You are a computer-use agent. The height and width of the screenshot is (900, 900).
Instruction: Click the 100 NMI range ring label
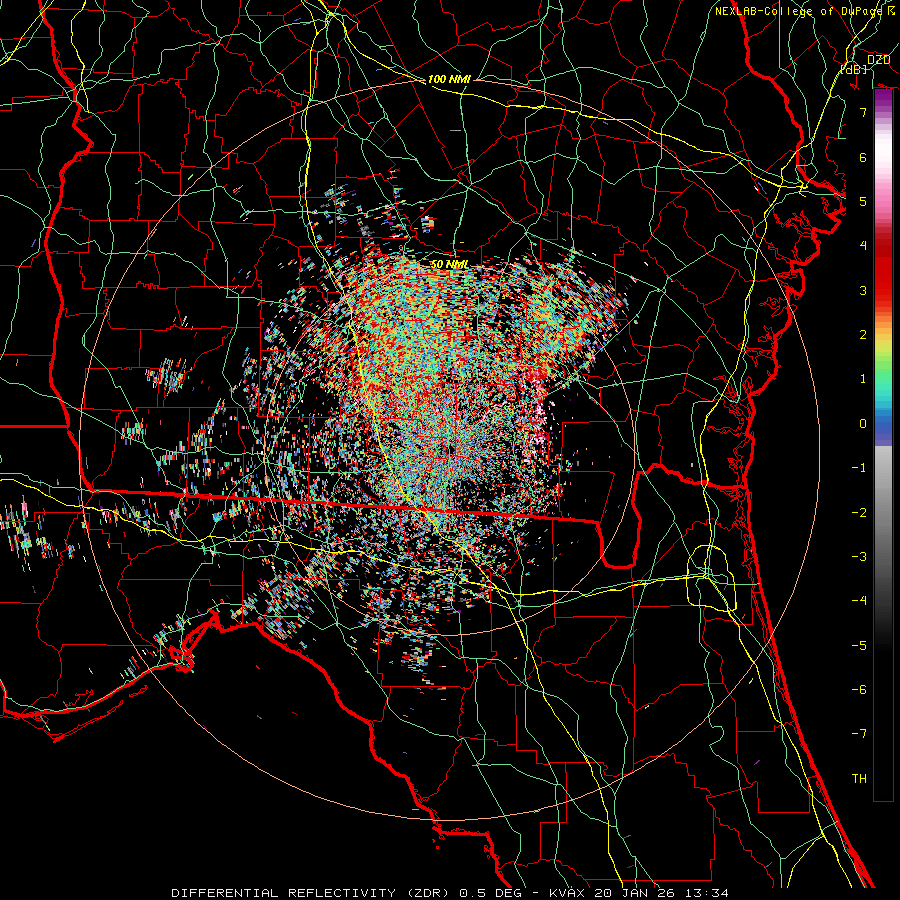449,79
